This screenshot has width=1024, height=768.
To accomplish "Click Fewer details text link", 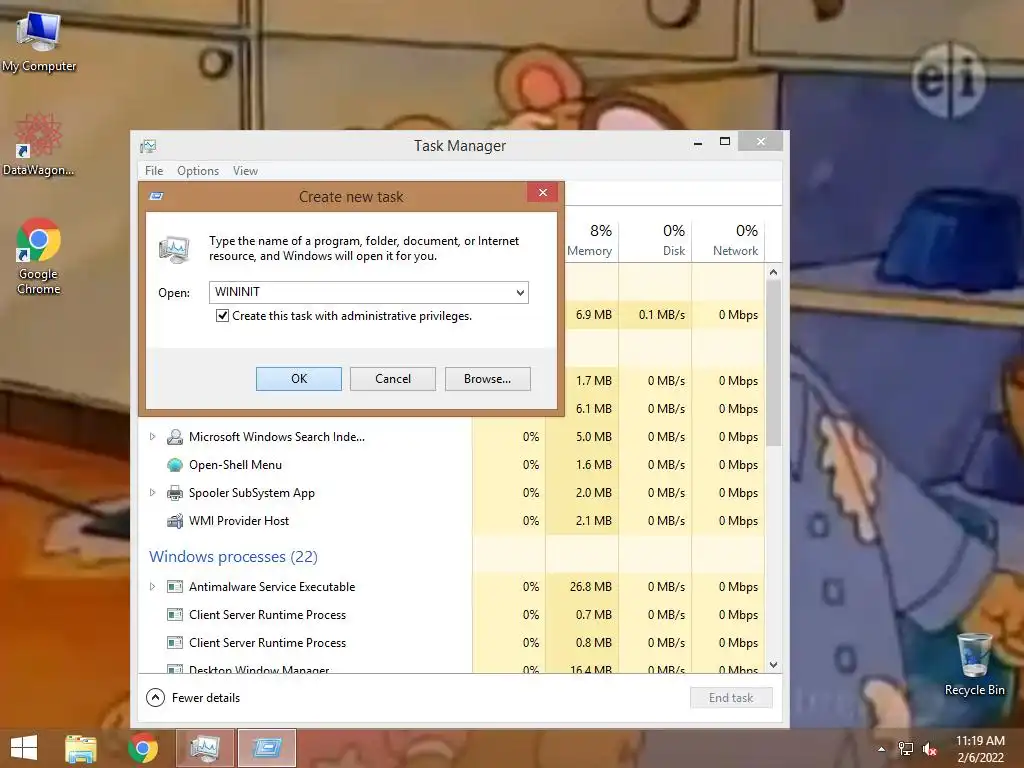I will tap(206, 697).
